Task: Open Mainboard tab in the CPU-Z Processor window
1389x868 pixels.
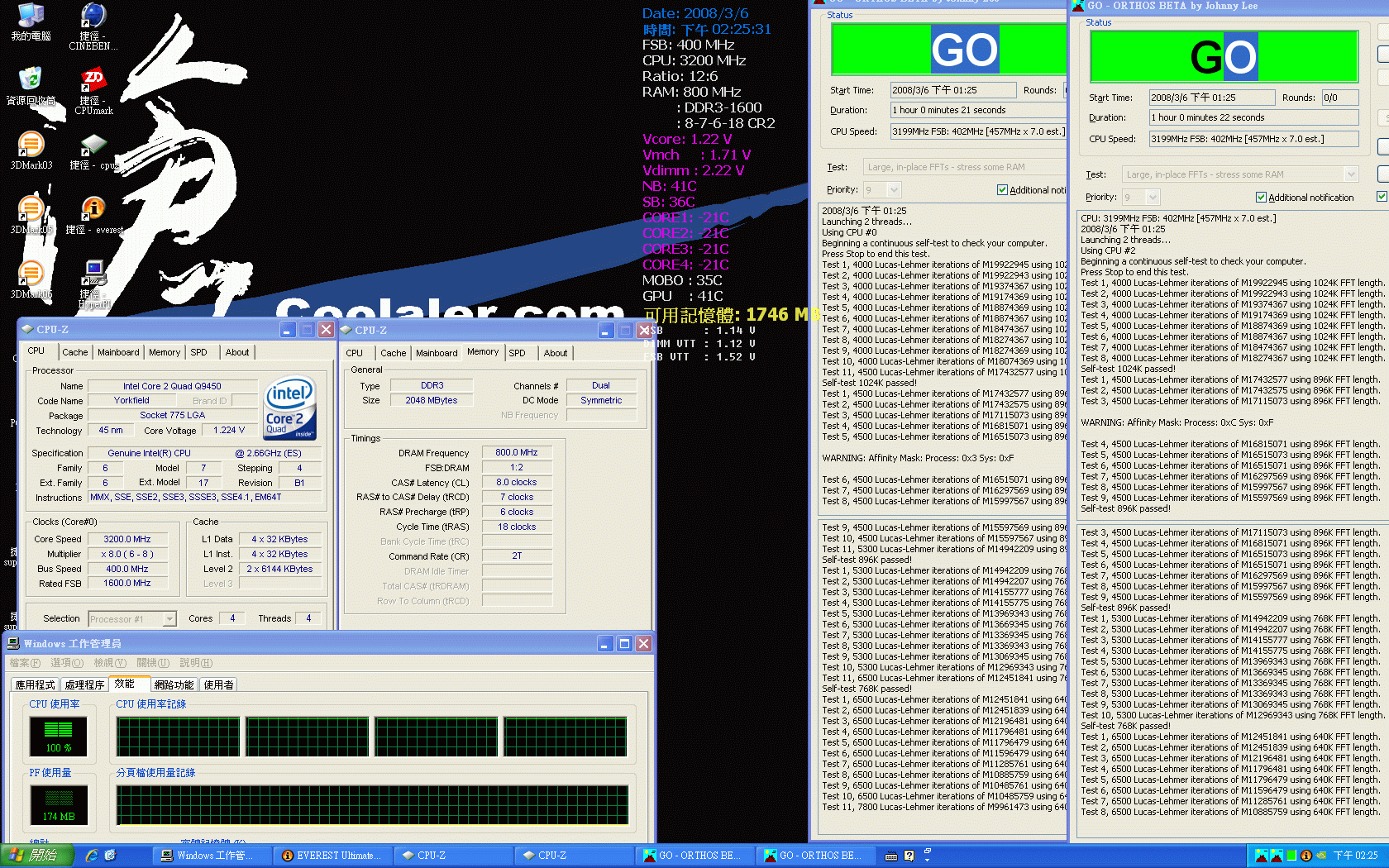Action: coord(118,352)
